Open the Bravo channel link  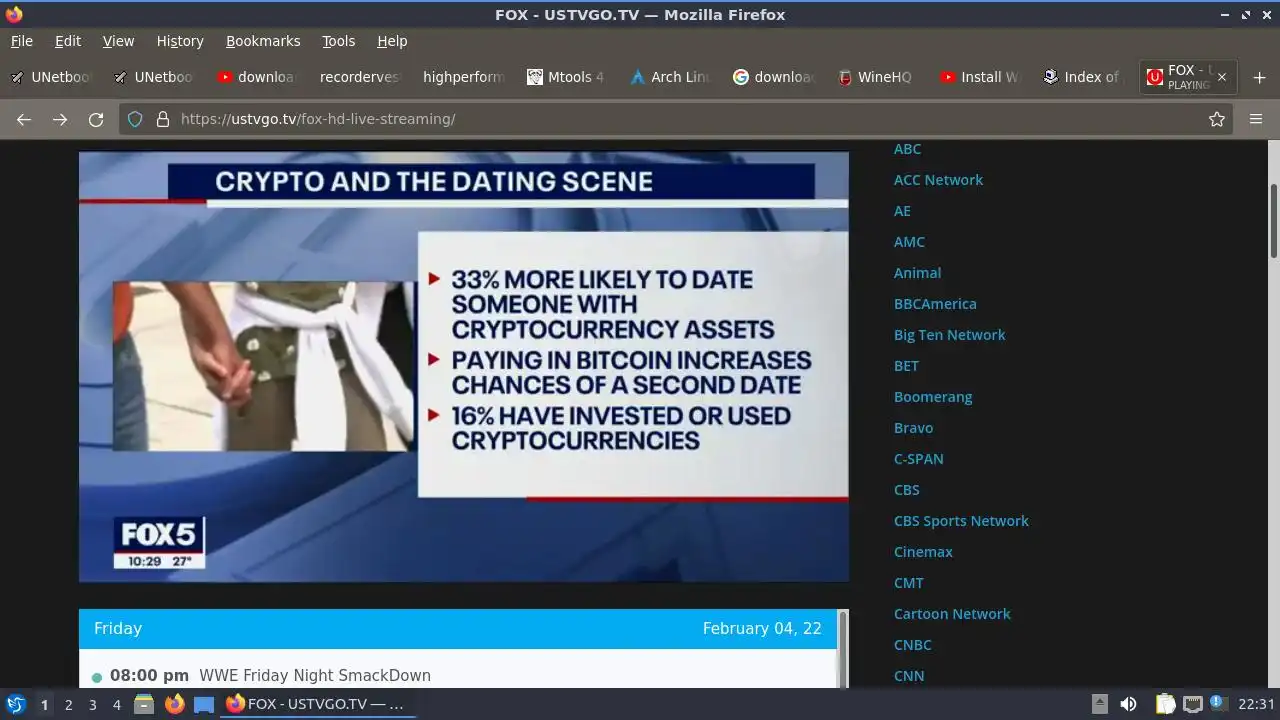click(913, 428)
